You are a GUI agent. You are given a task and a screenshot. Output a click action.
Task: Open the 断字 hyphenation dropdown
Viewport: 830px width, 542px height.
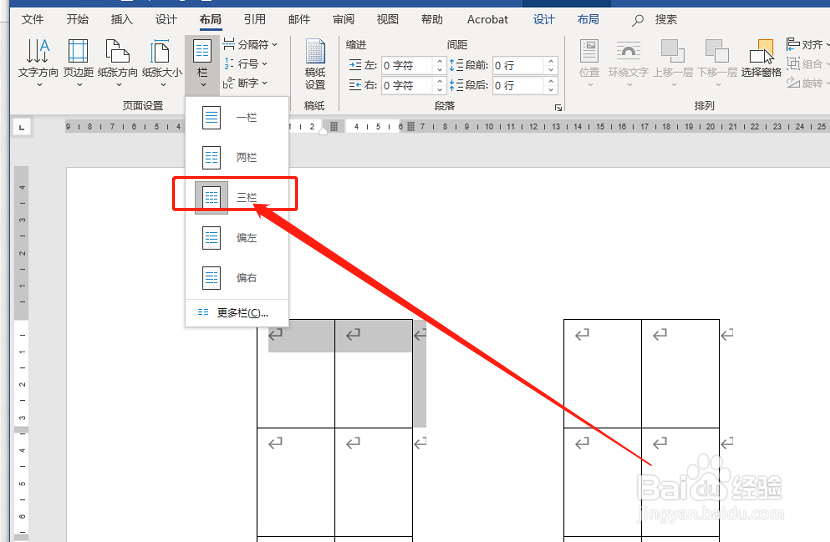pyautogui.click(x=245, y=83)
